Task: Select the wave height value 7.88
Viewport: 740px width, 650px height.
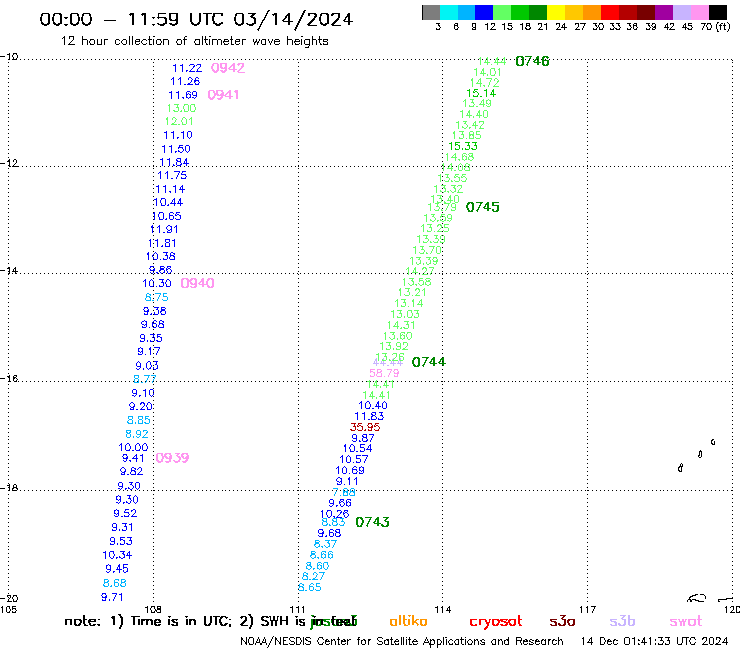Action: click(x=344, y=492)
